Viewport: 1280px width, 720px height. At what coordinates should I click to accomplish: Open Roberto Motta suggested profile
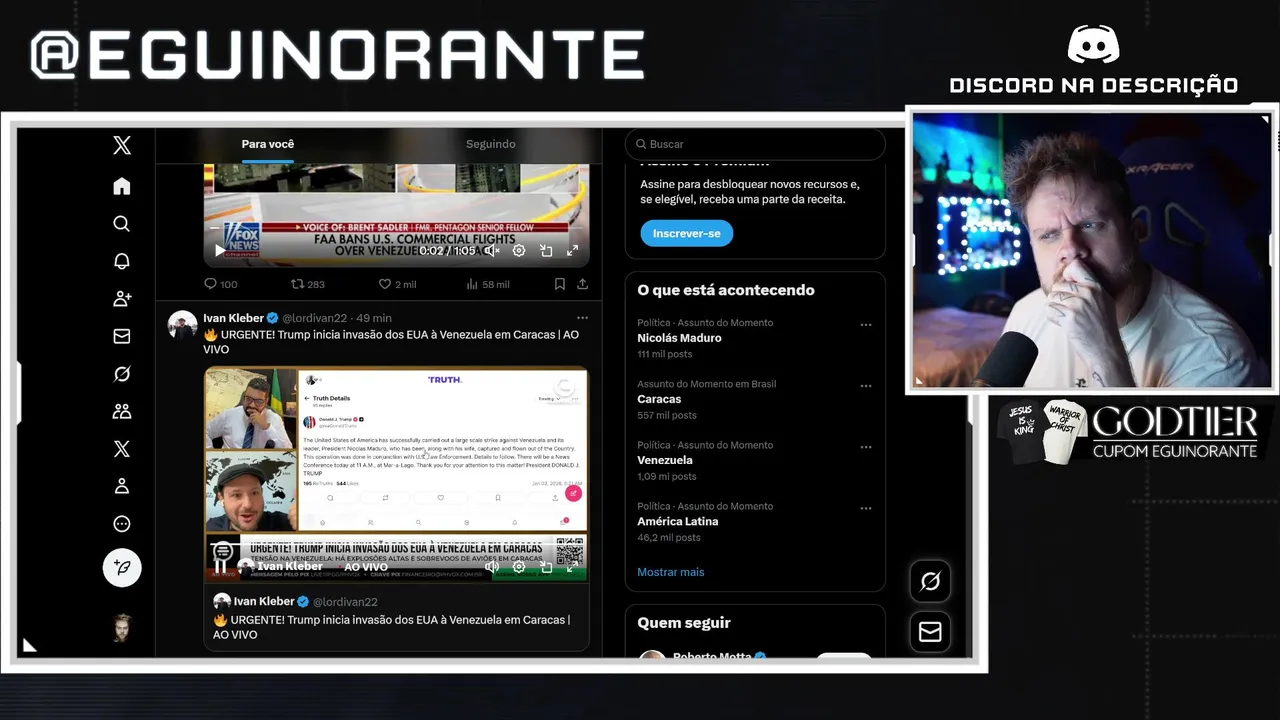tap(714, 656)
